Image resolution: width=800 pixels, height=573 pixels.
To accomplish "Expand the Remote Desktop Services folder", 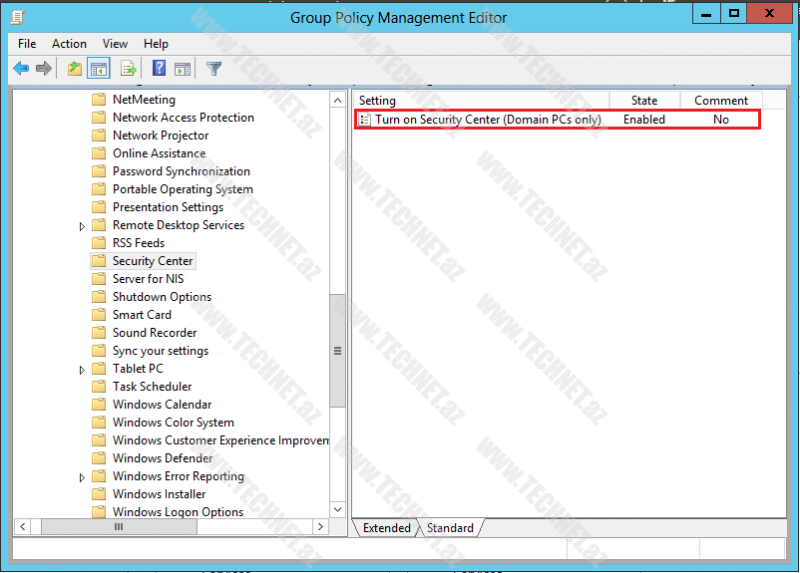I will 82,226.
